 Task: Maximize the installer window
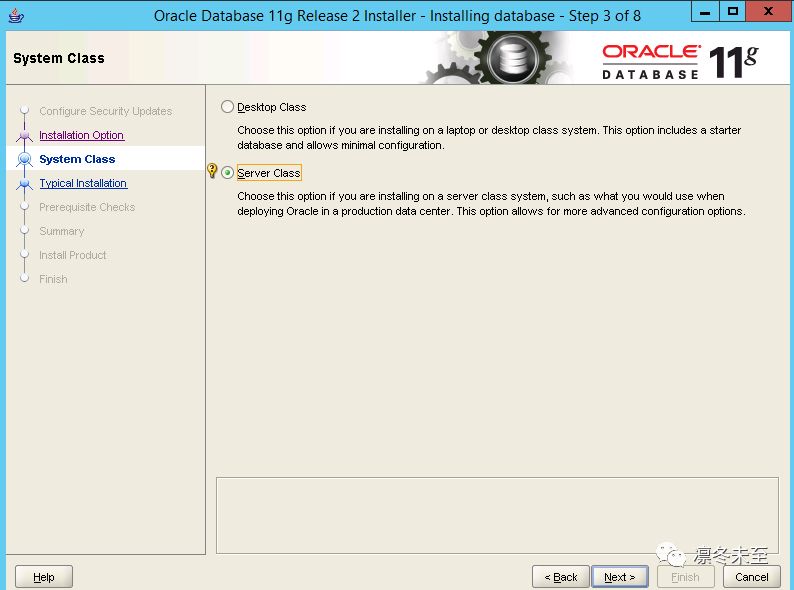[732, 12]
